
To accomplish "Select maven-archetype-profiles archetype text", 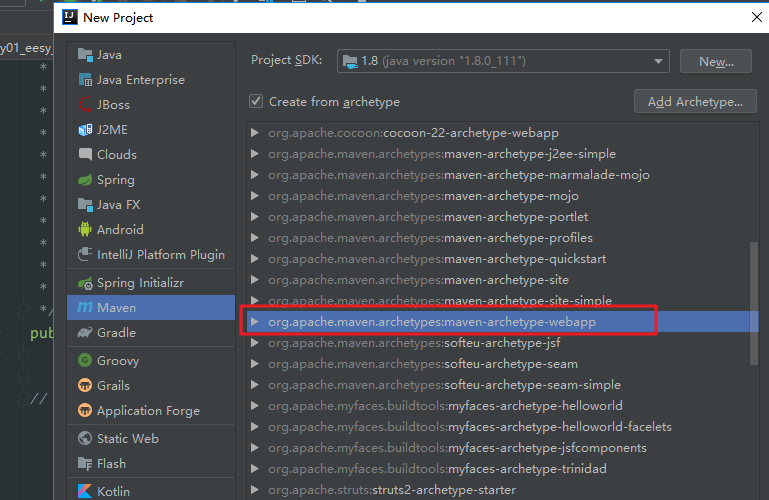I will click(518, 238).
